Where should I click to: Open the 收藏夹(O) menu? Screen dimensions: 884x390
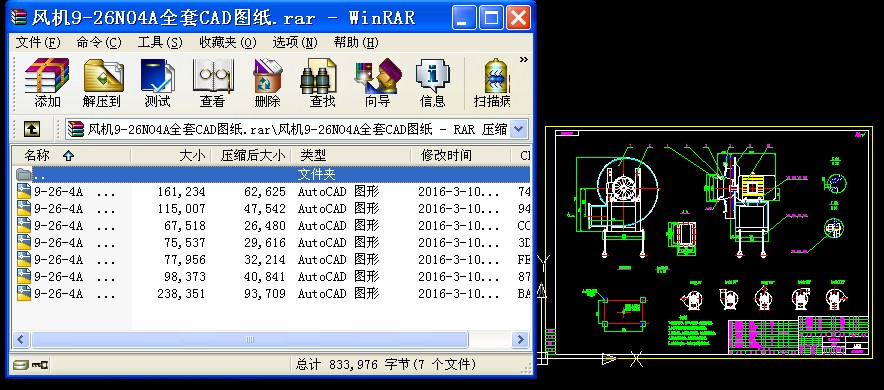pos(228,42)
